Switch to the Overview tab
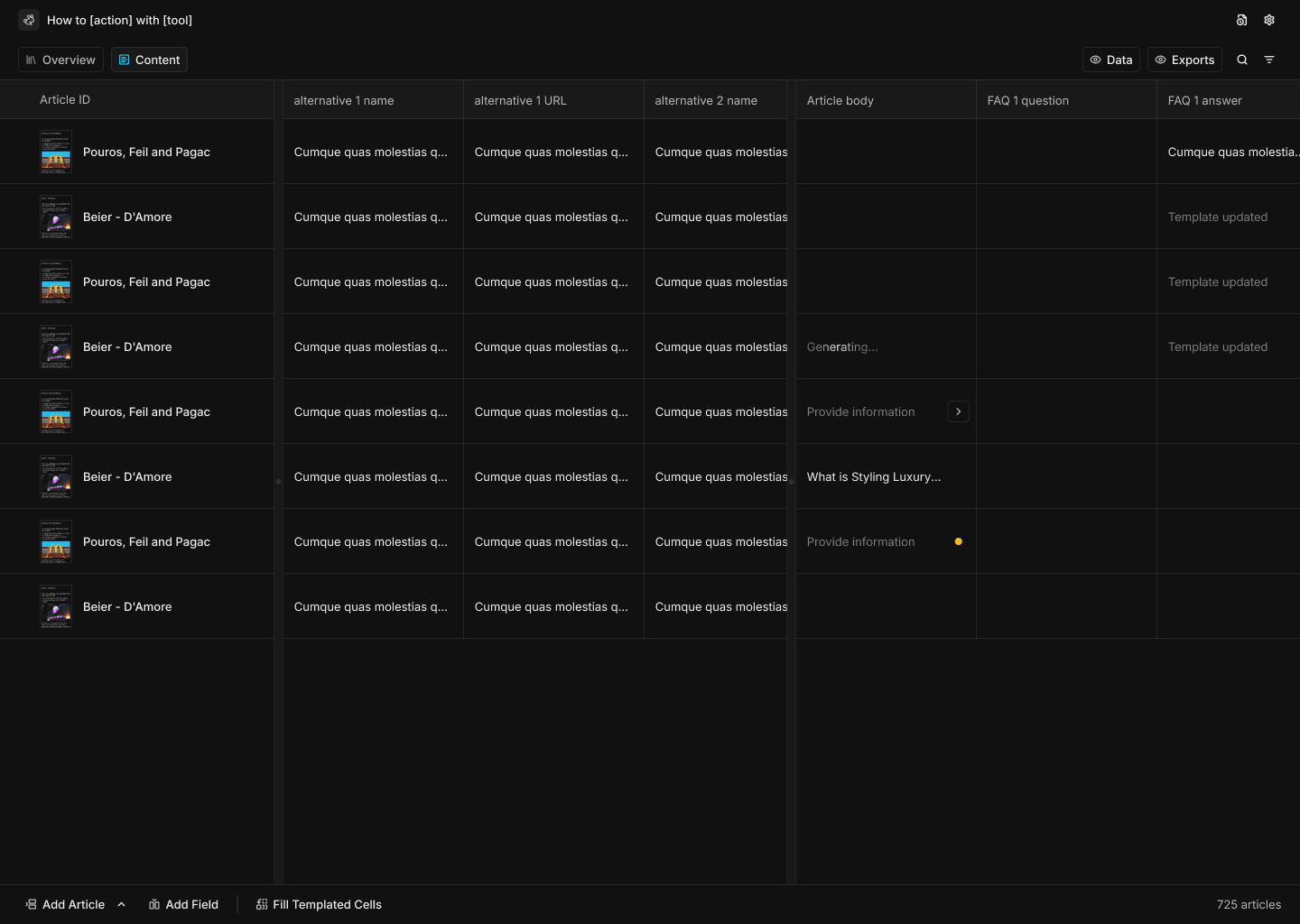Image resolution: width=1300 pixels, height=924 pixels. coord(60,60)
